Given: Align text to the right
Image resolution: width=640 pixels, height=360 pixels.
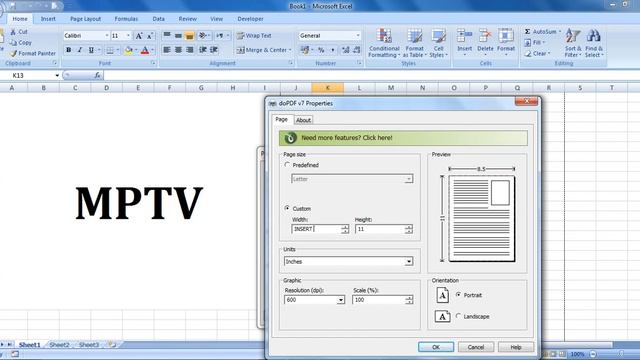Looking at the screenshot, I should [x=190, y=50].
